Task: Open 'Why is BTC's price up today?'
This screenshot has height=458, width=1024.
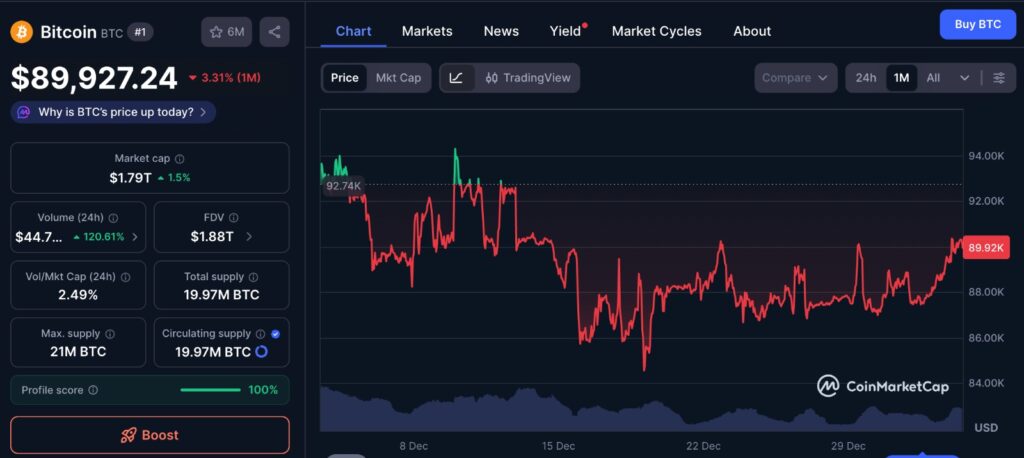Action: click(x=113, y=112)
